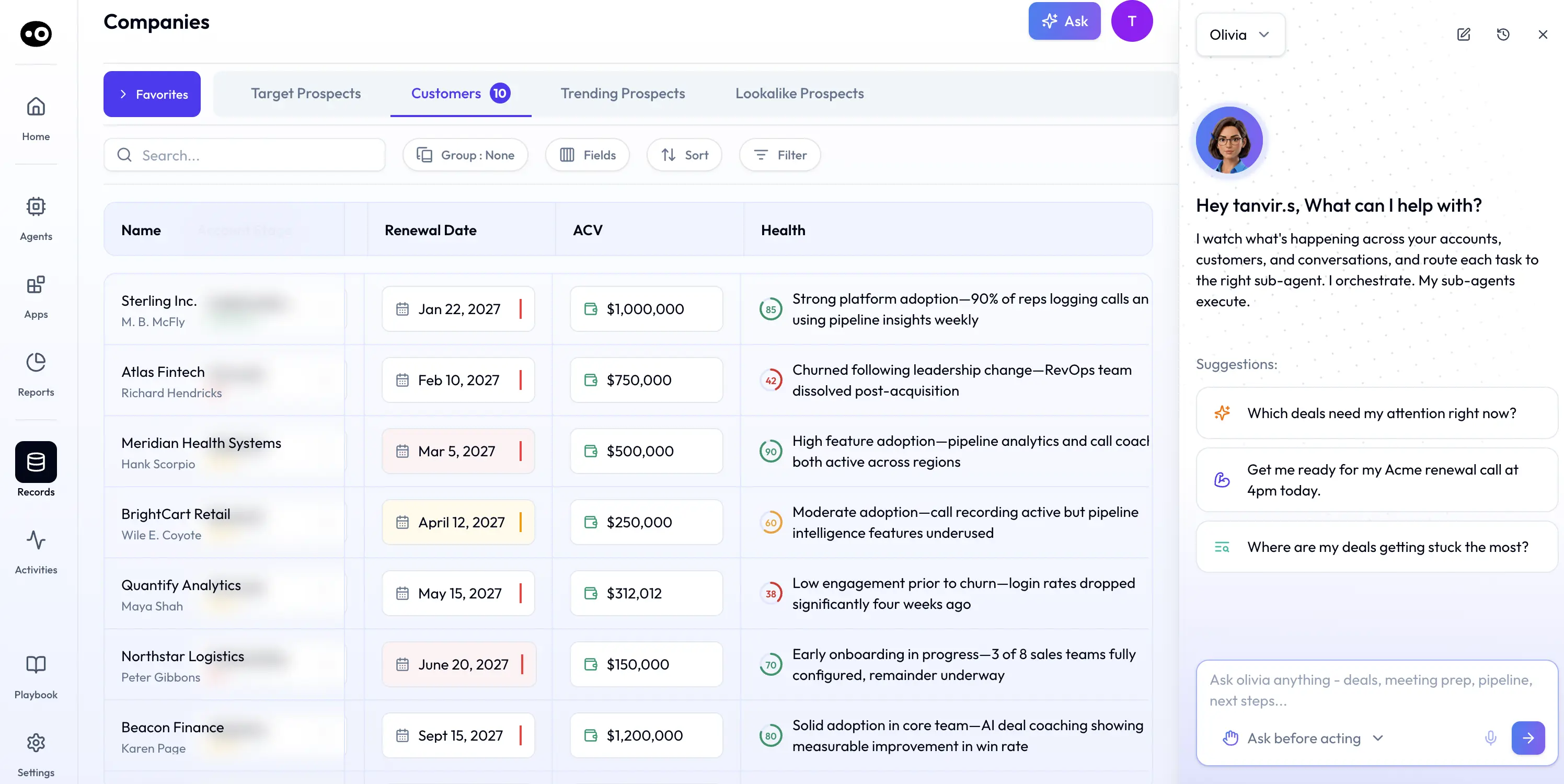
Task: Open Northstar Logistics record
Action: (x=183, y=656)
